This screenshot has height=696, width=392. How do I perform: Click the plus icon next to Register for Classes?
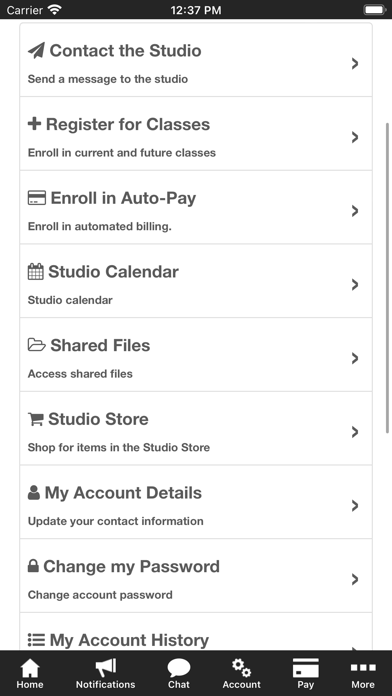(34, 124)
